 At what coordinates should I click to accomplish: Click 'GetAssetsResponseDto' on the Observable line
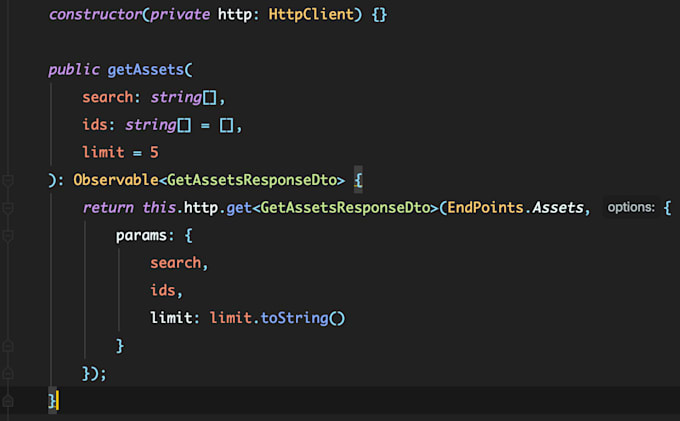point(252,180)
